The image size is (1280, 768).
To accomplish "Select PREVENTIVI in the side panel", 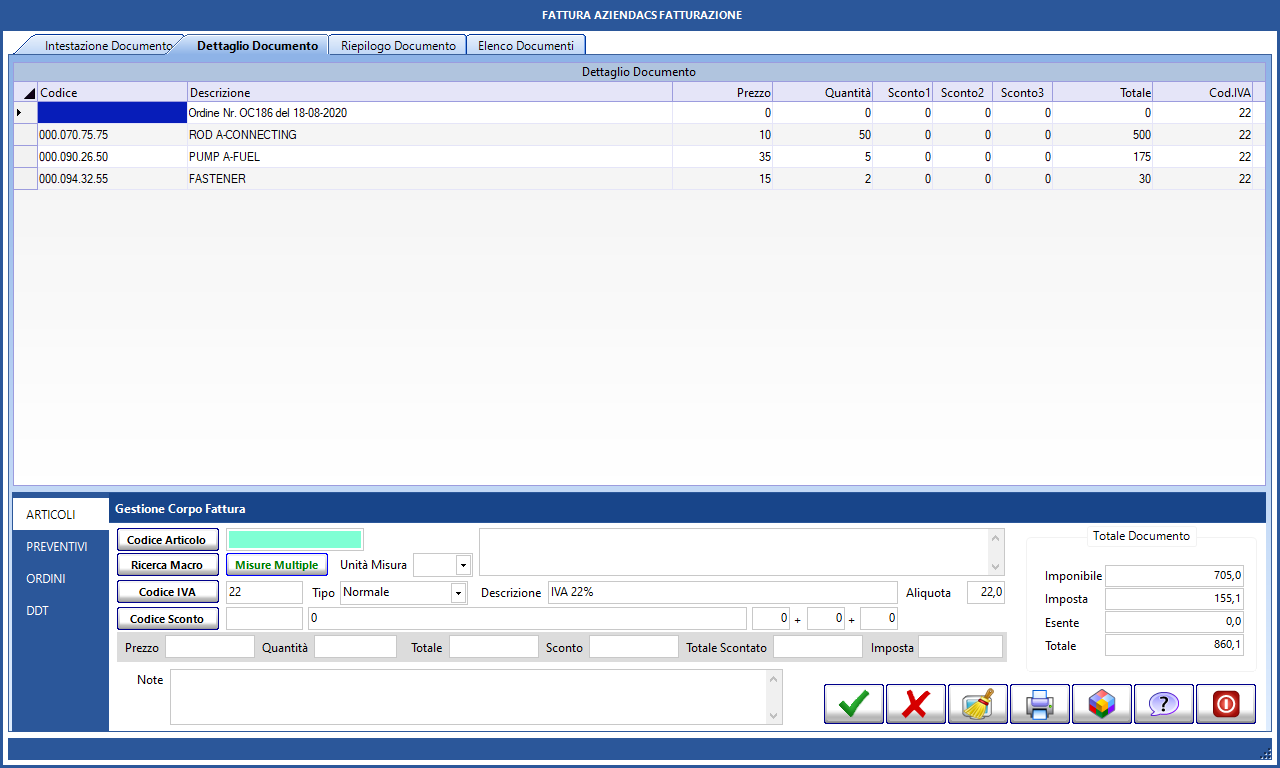I will pos(57,547).
